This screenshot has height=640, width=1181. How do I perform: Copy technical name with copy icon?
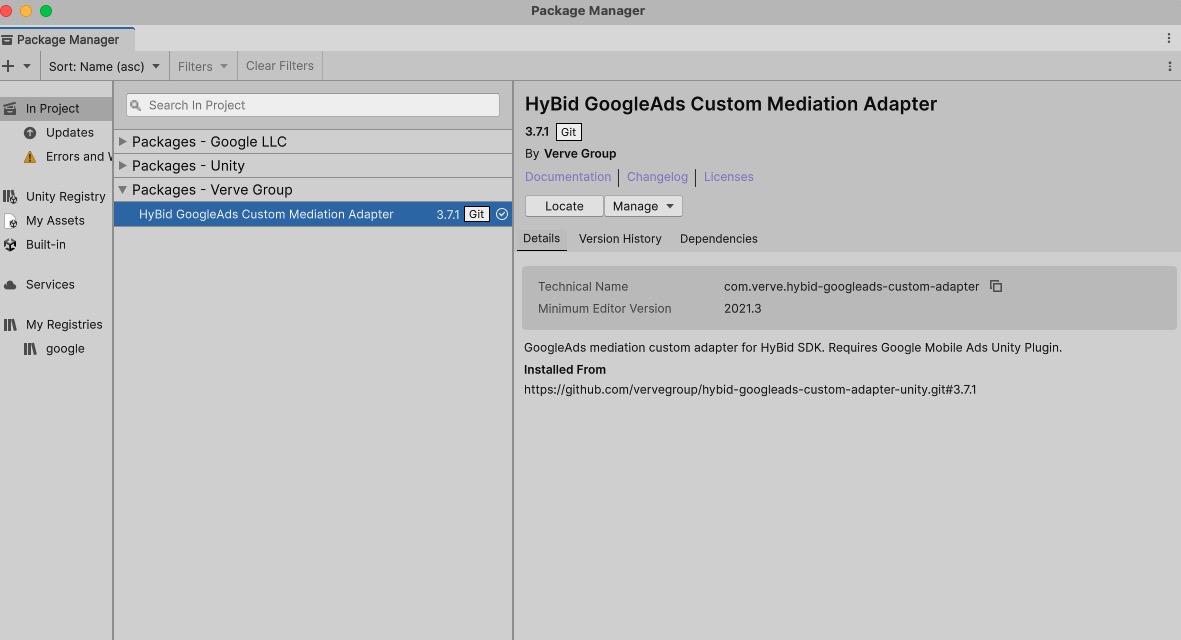pos(996,286)
